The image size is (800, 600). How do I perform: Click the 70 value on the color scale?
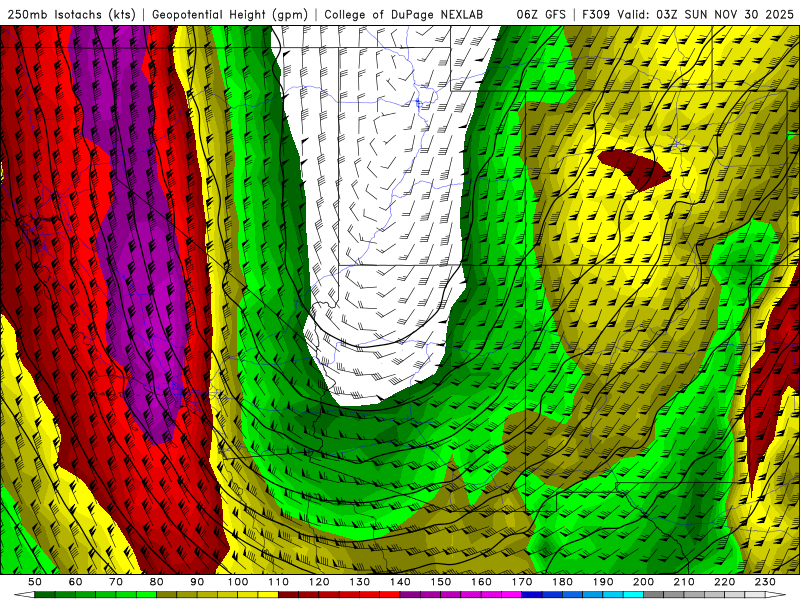116,582
